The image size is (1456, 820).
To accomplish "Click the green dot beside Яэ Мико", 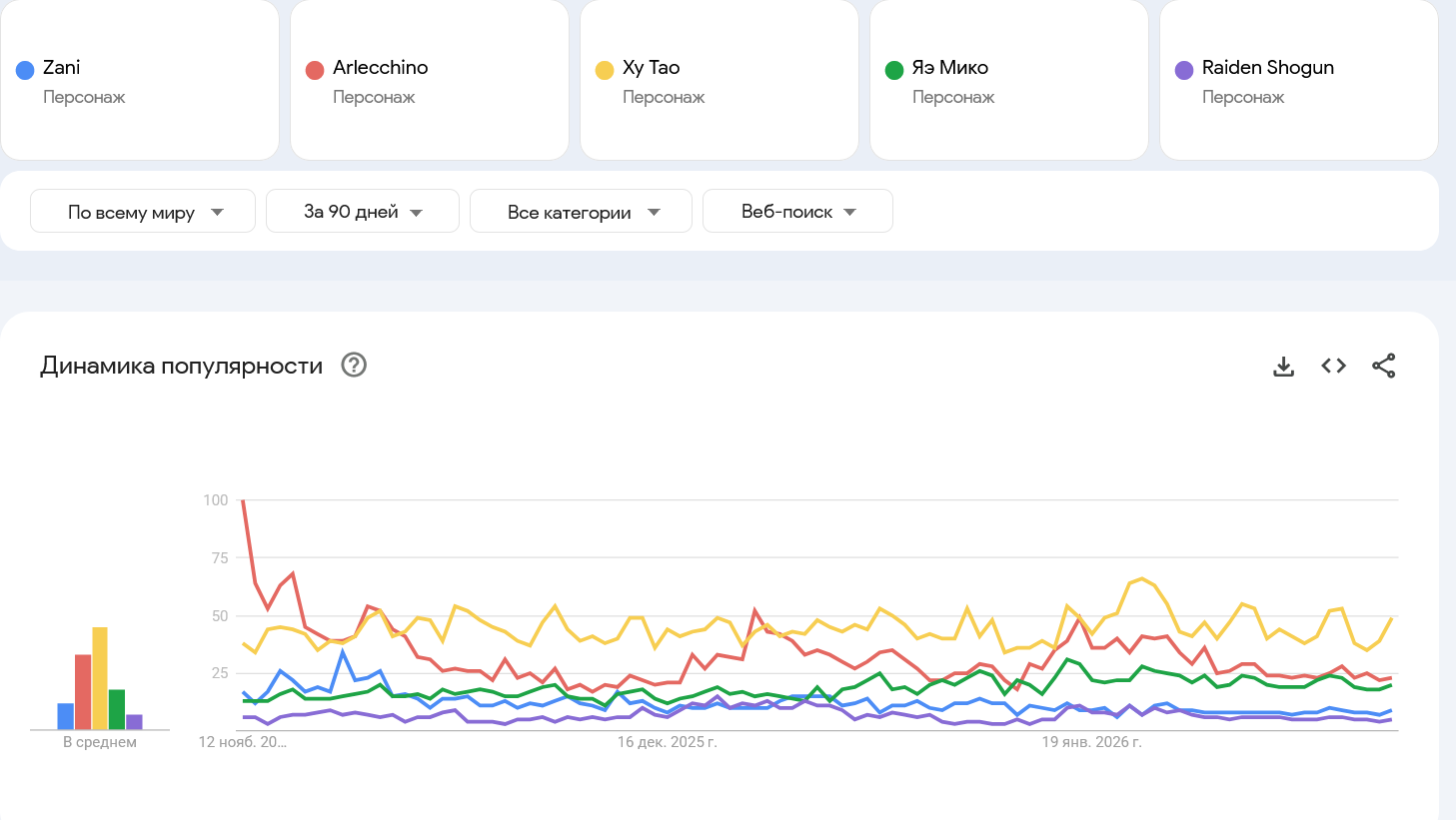I will [x=894, y=70].
